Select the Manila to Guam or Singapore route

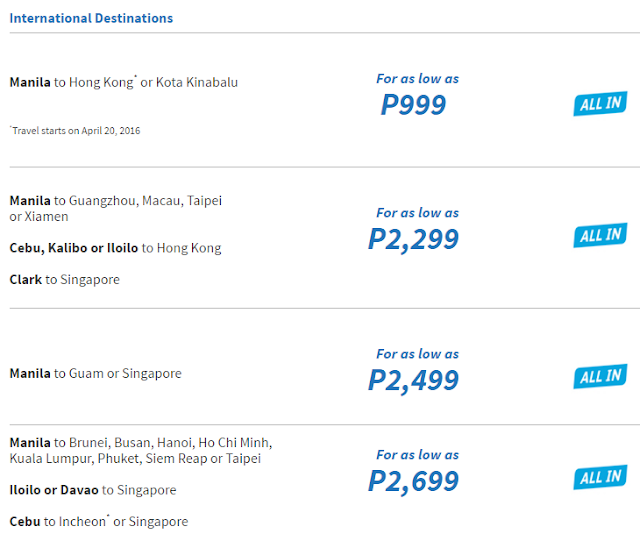coord(95,374)
